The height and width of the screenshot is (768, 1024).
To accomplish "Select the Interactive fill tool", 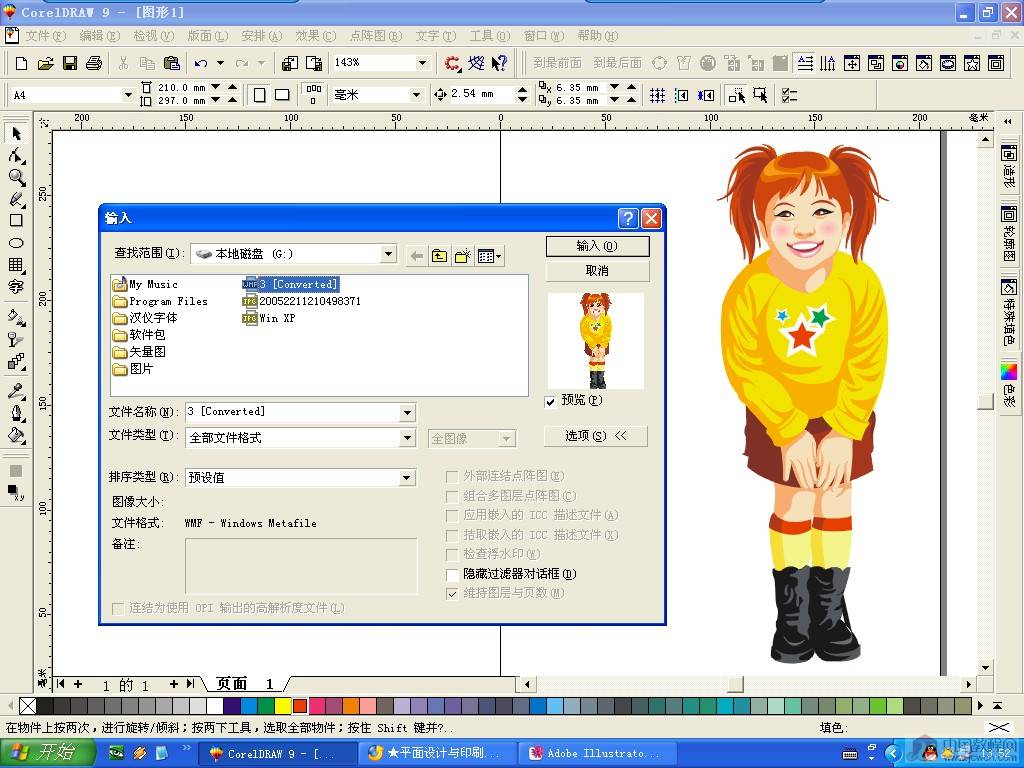I will coord(16,317).
